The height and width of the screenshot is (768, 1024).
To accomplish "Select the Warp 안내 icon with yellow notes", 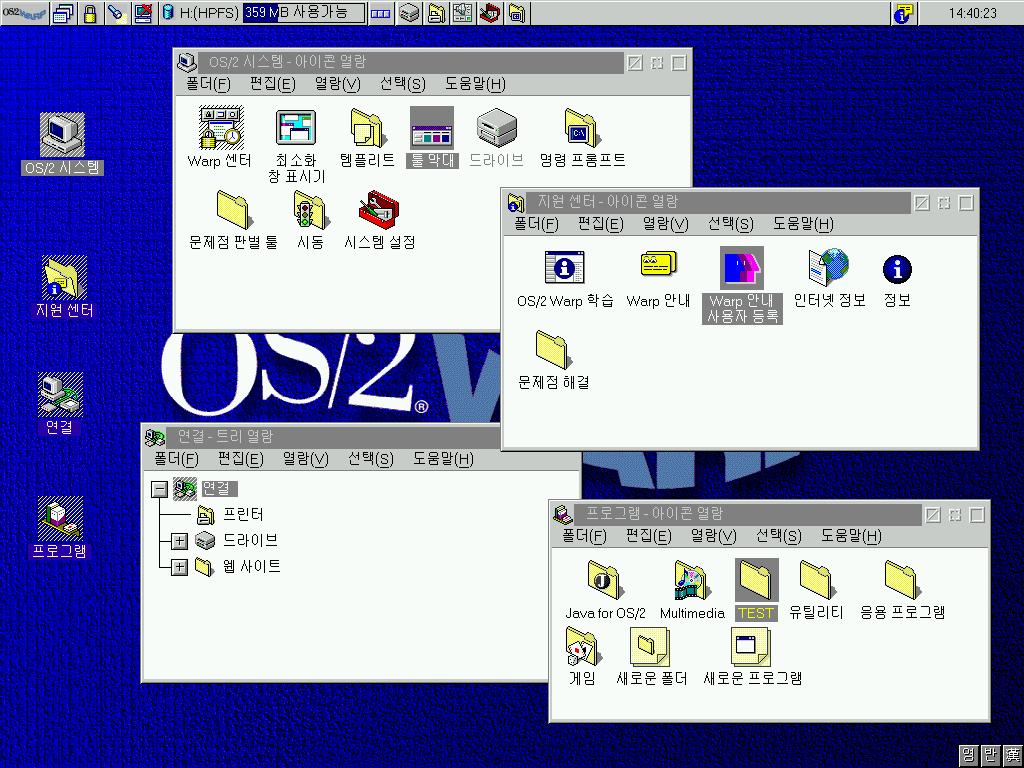I will (658, 278).
